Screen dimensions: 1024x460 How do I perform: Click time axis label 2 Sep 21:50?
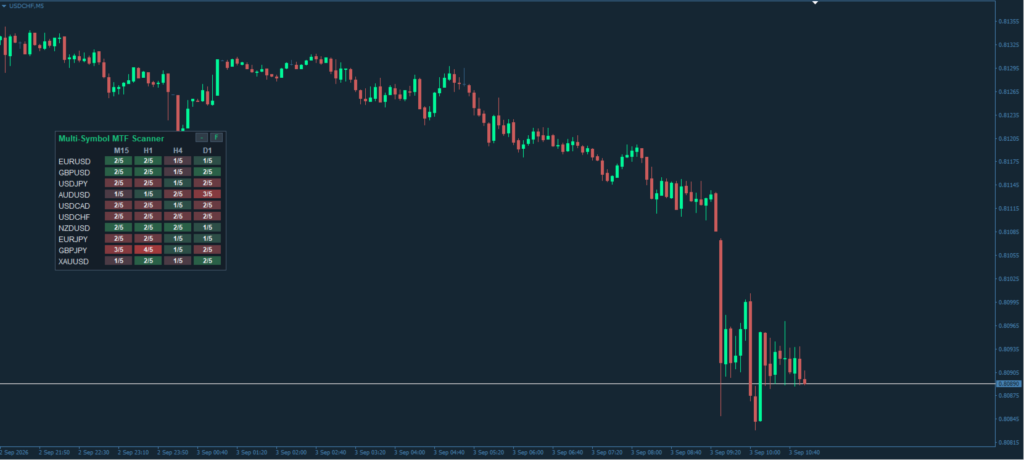[x=52, y=452]
